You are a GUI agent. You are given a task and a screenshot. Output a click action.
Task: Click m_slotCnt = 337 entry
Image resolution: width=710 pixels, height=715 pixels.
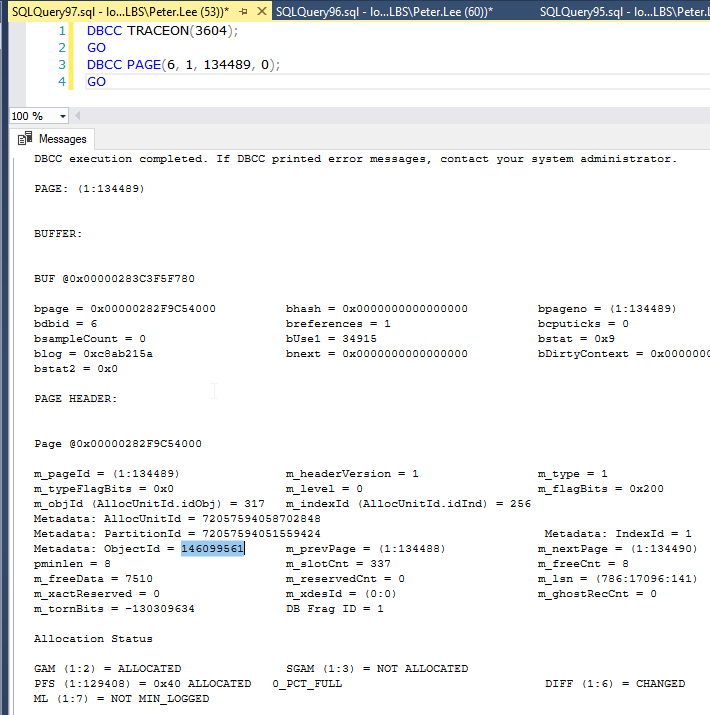click(338, 564)
